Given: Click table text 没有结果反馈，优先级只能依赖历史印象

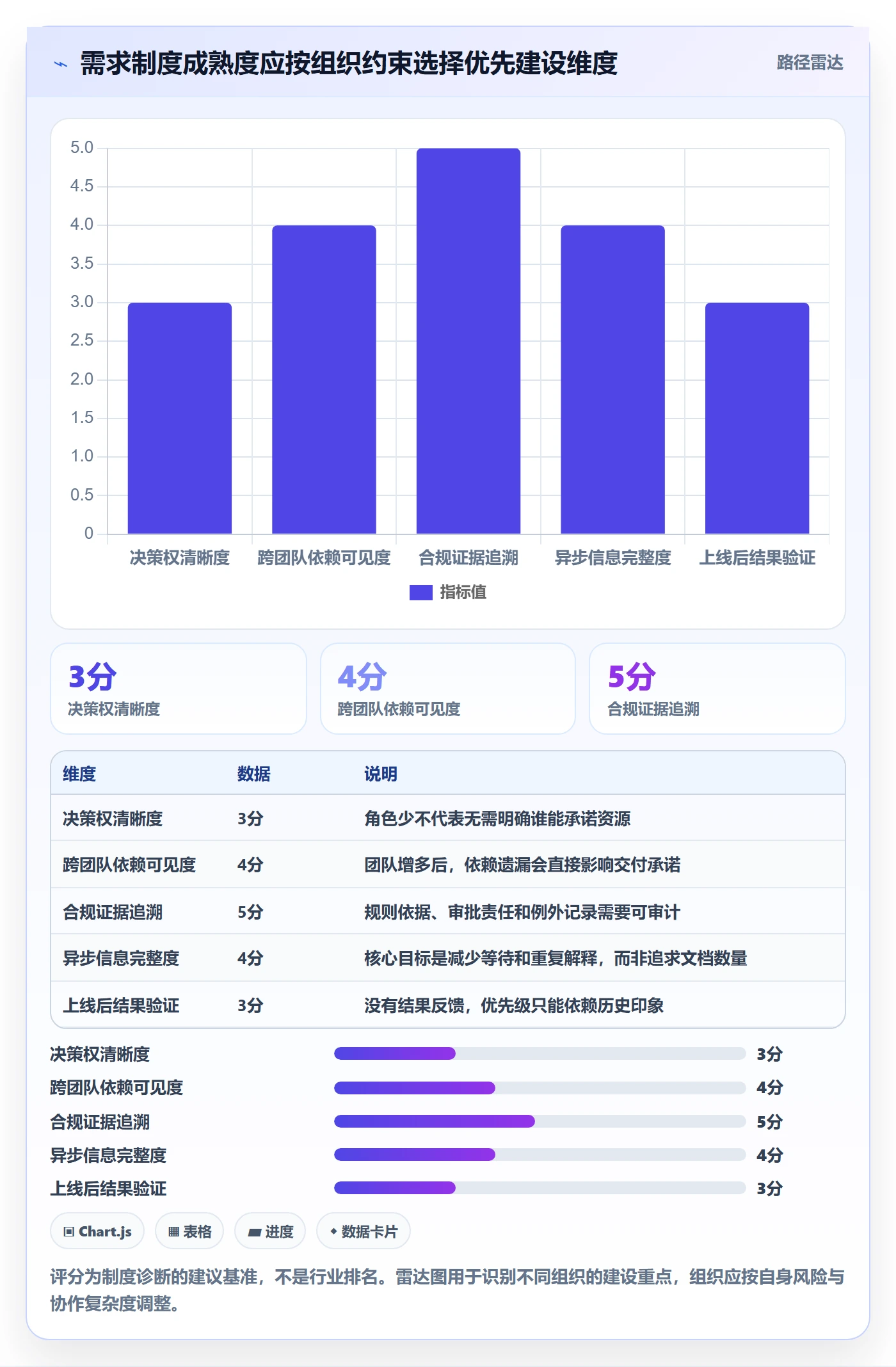Looking at the screenshot, I should click(514, 1005).
